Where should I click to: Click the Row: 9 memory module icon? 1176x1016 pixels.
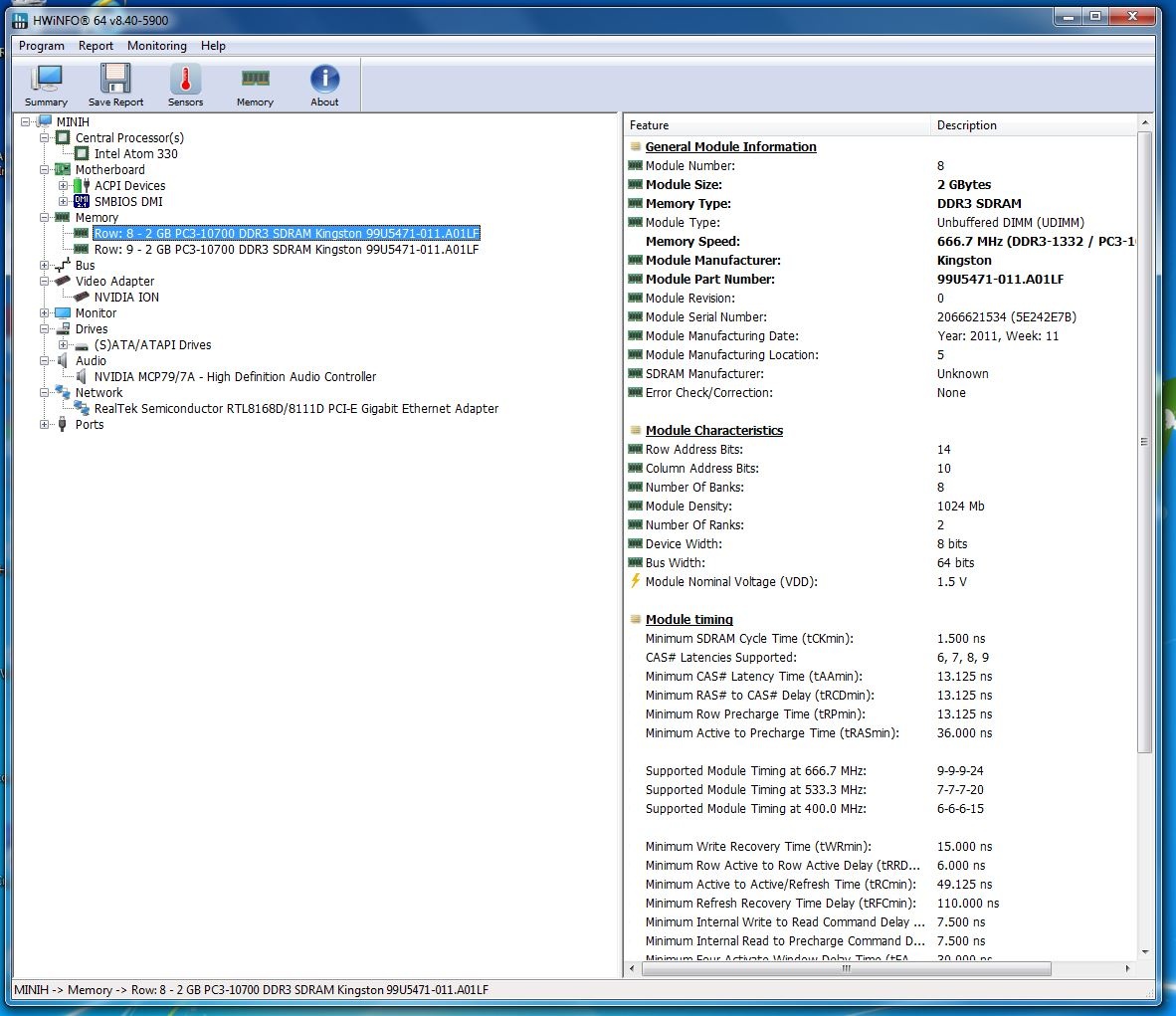pyautogui.click(x=82, y=249)
